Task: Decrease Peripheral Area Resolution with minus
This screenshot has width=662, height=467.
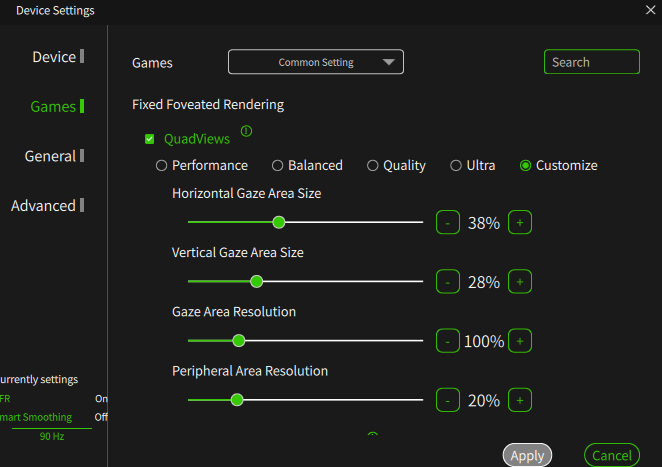Action: pyautogui.click(x=448, y=400)
